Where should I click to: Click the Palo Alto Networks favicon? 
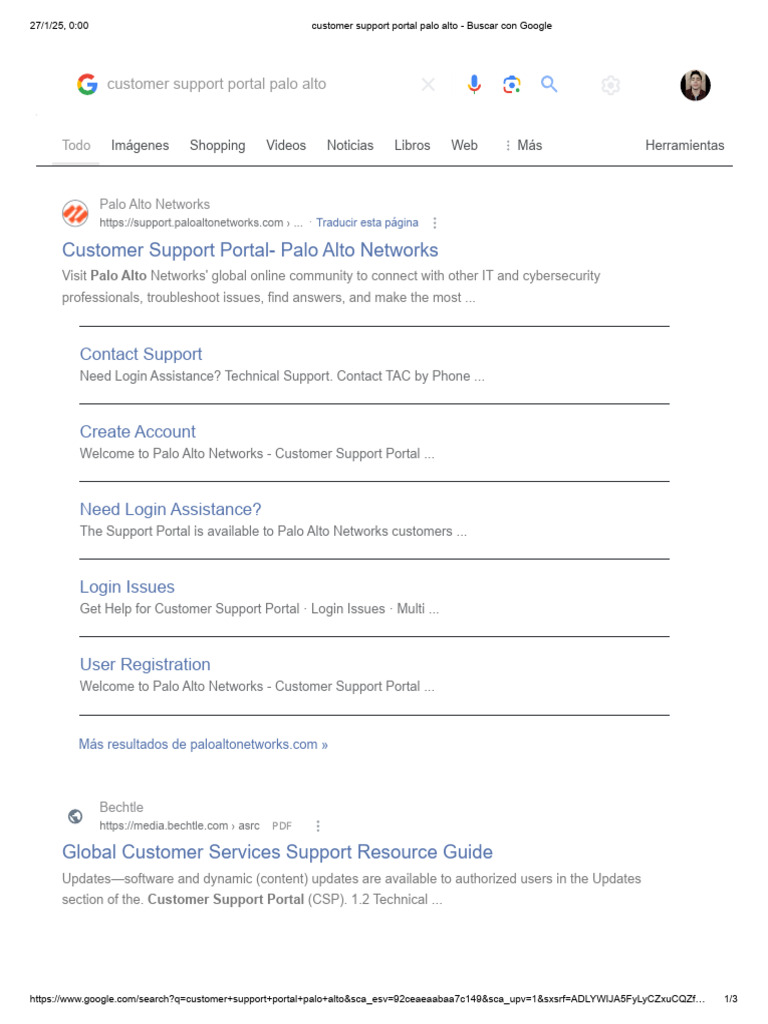click(76, 214)
